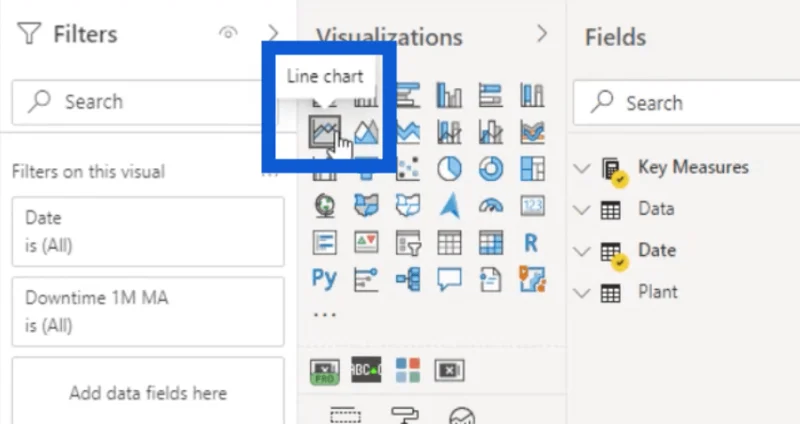Insert a Treemap visual
The image size is (800, 424).
[x=532, y=169]
